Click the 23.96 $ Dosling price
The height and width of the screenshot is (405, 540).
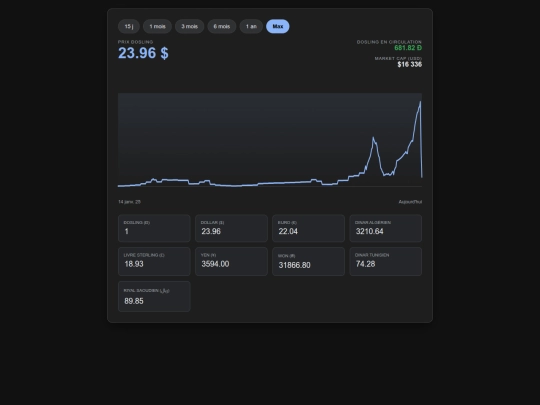[x=143, y=53]
